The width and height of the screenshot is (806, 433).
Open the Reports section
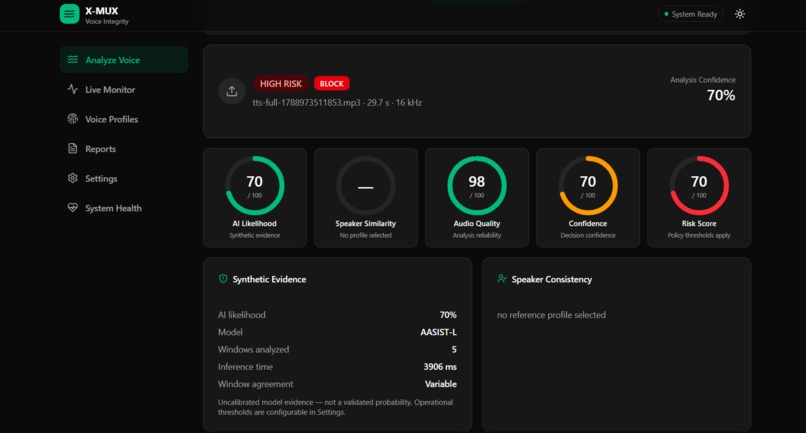(124, 149)
